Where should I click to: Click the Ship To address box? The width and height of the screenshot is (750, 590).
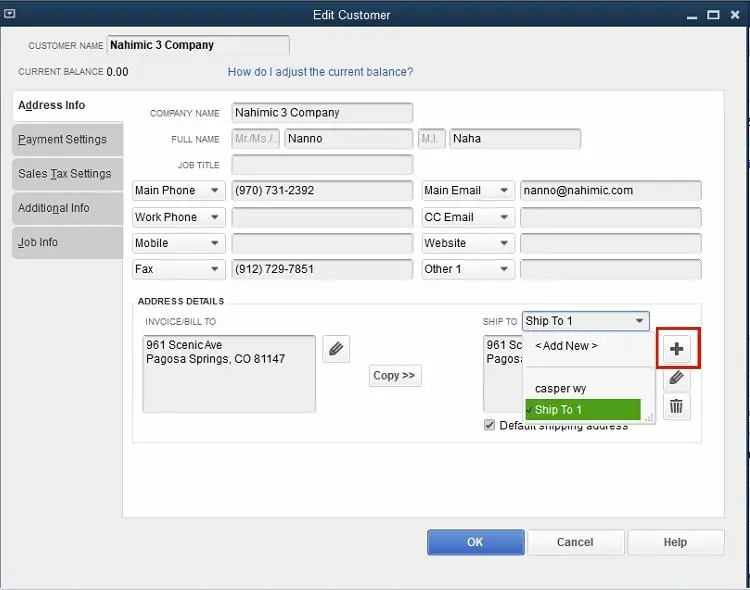[503, 374]
